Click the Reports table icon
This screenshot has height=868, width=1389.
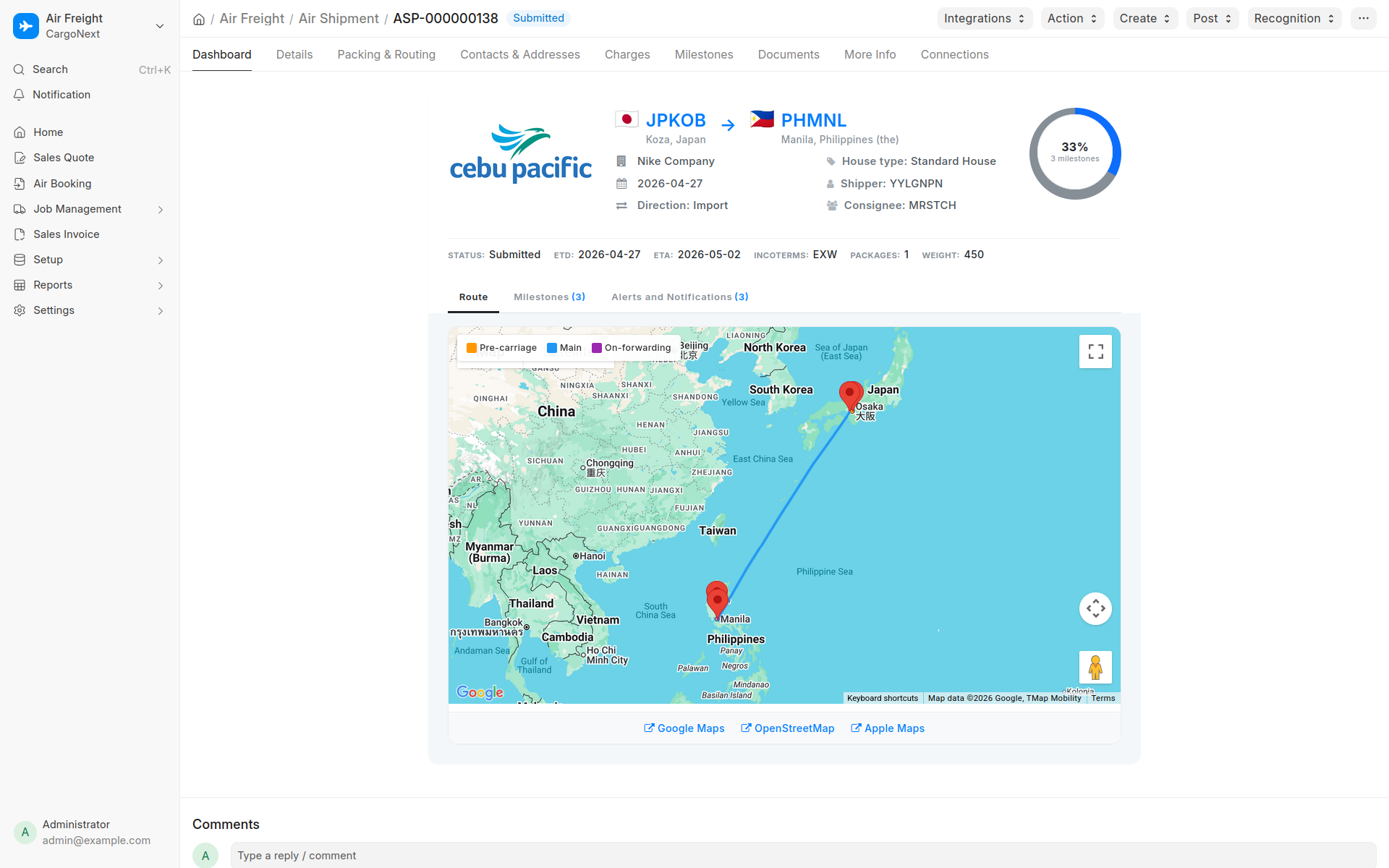[x=20, y=285]
